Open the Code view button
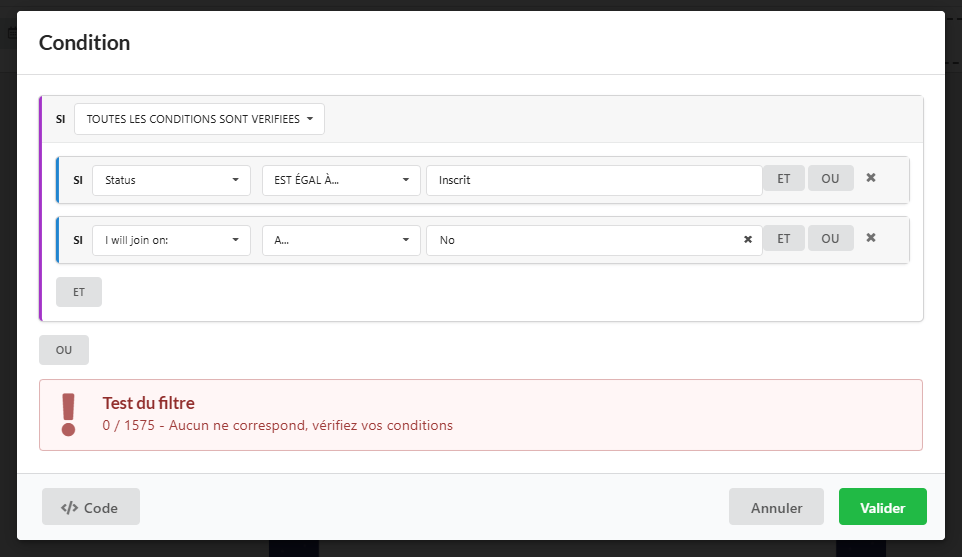 tap(90, 507)
